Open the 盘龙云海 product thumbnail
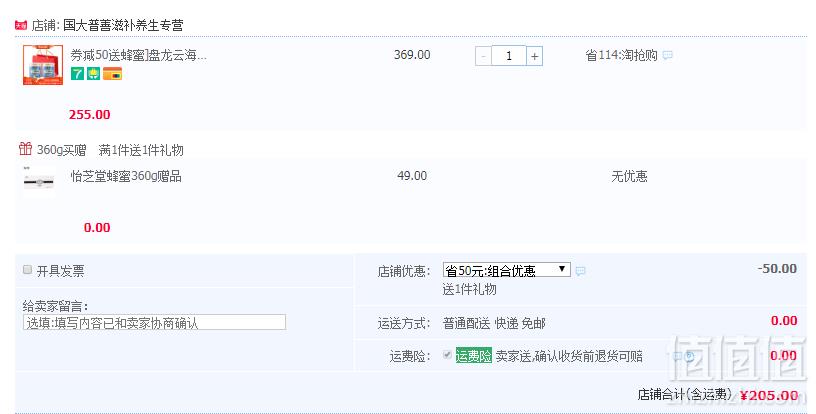This screenshot has height=414, width=816. pyautogui.click(x=43, y=64)
